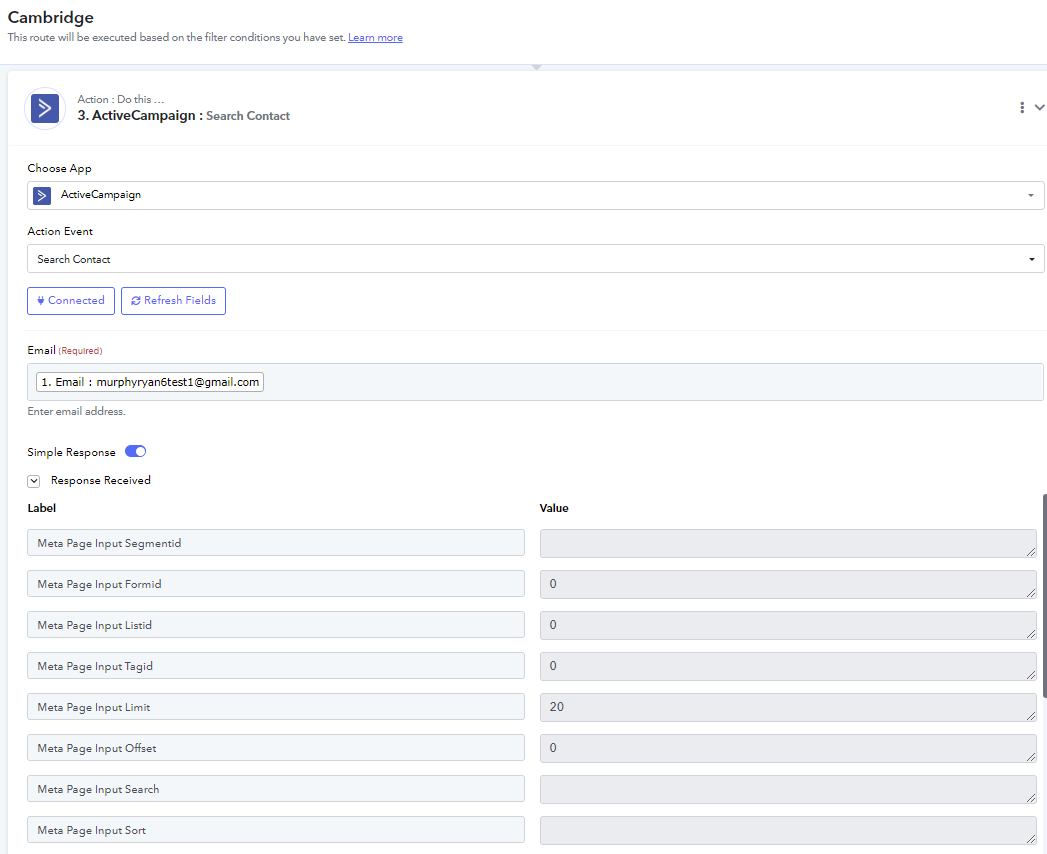Screen dimensions: 1047x854
Task: Click the value box for Meta Page Input Offset
Action: pyautogui.click(x=788, y=749)
